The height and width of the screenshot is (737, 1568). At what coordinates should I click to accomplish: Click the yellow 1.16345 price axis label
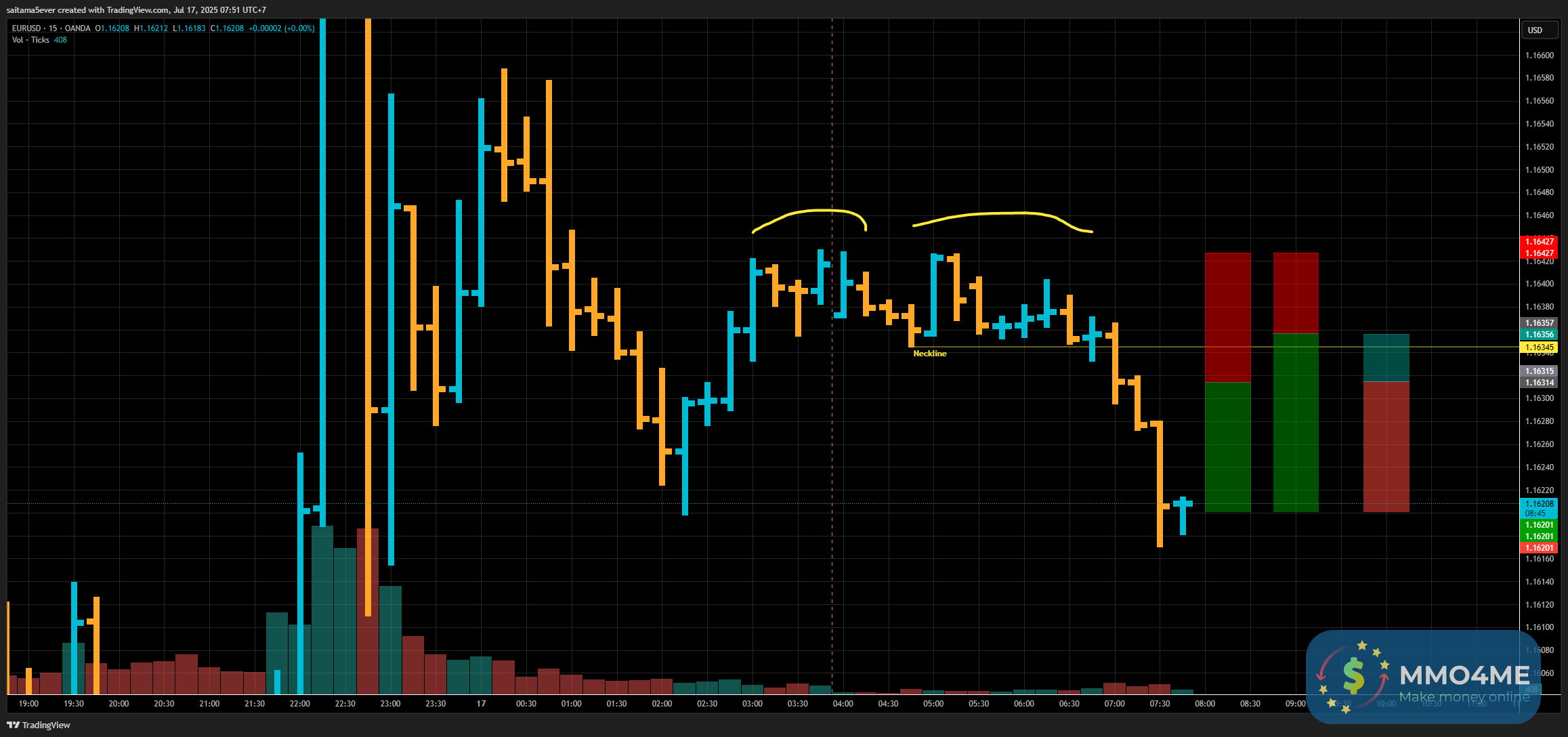pos(1539,348)
